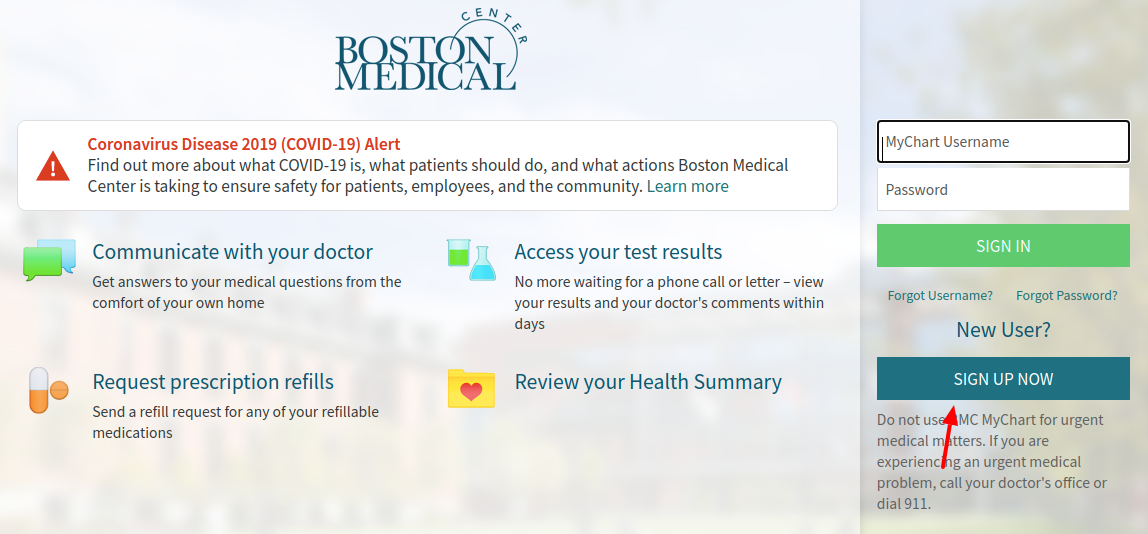Click the Review your Health Summary heading
1148x534 pixels.
click(648, 382)
